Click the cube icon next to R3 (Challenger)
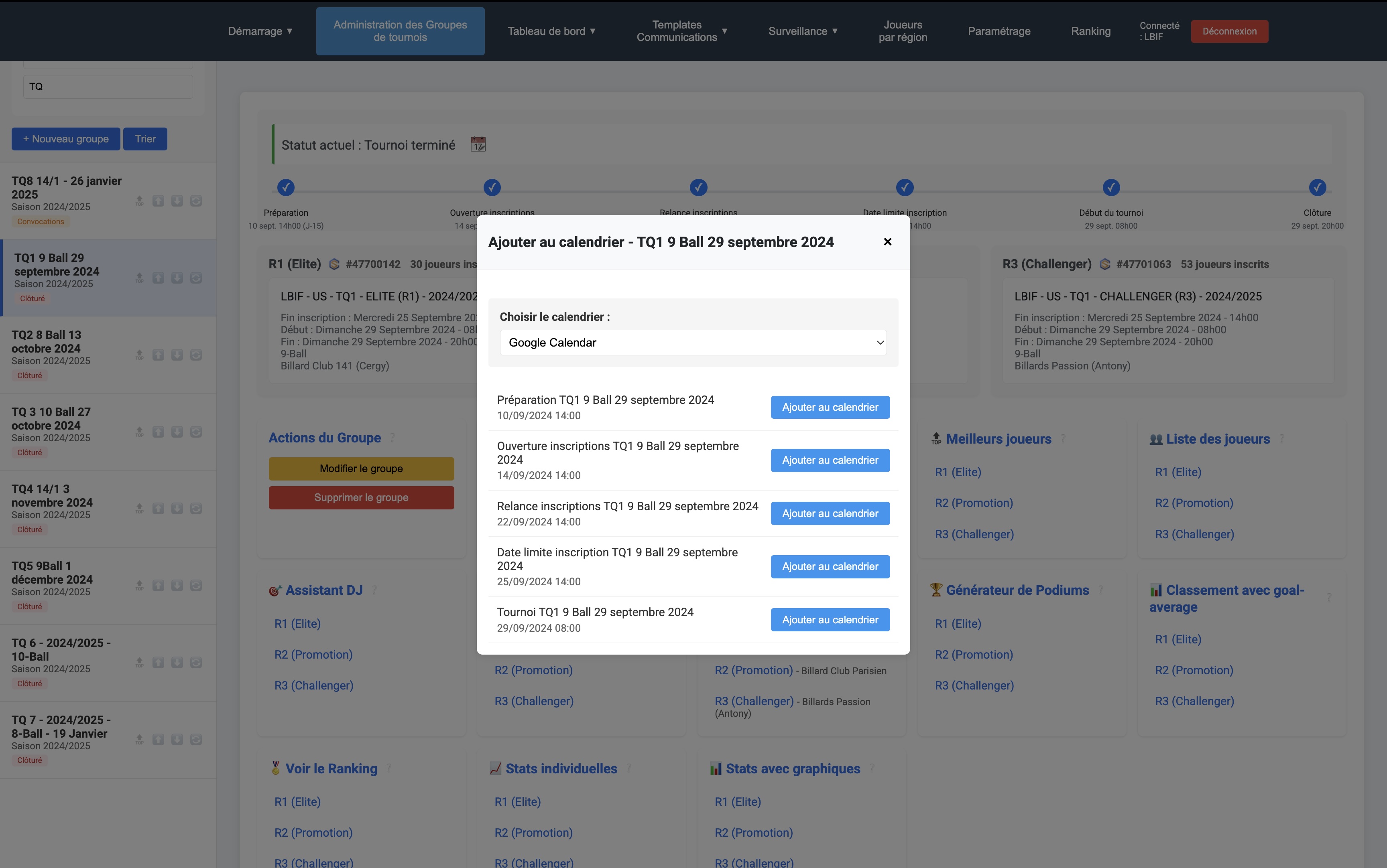Viewport: 1387px width, 868px height. coord(1104,264)
